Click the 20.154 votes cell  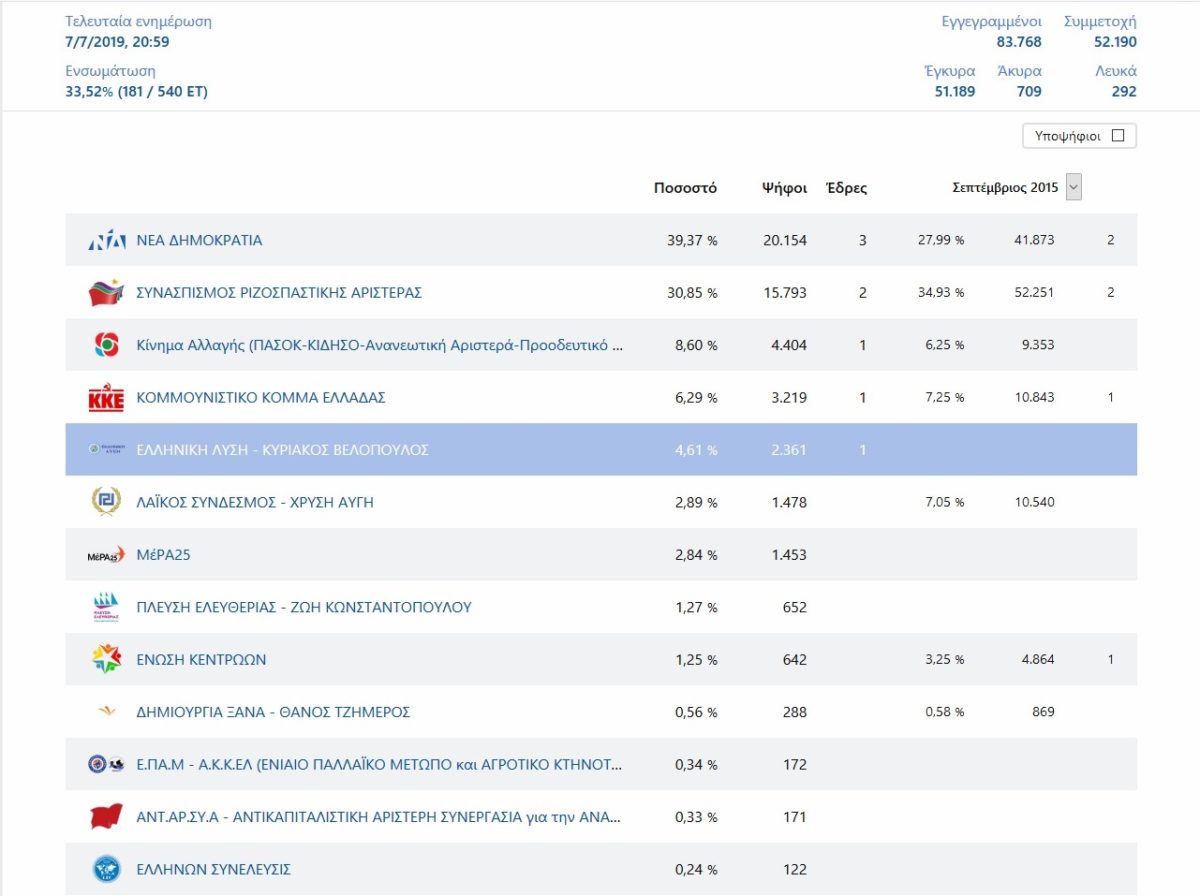(785, 240)
